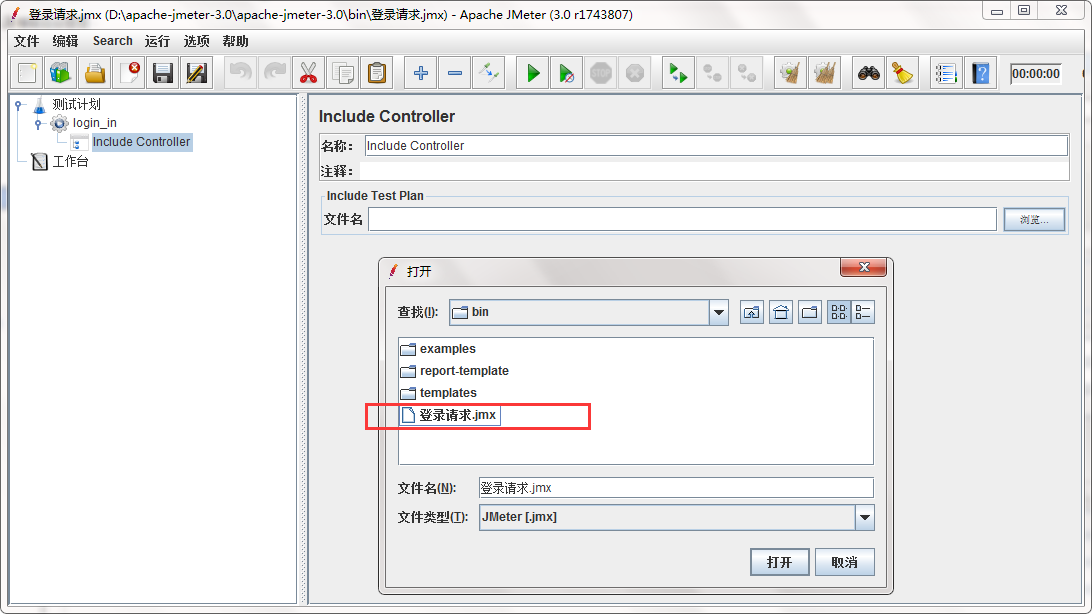This screenshot has height=614, width=1092.
Task: Select the examples folder
Action: coord(438,349)
